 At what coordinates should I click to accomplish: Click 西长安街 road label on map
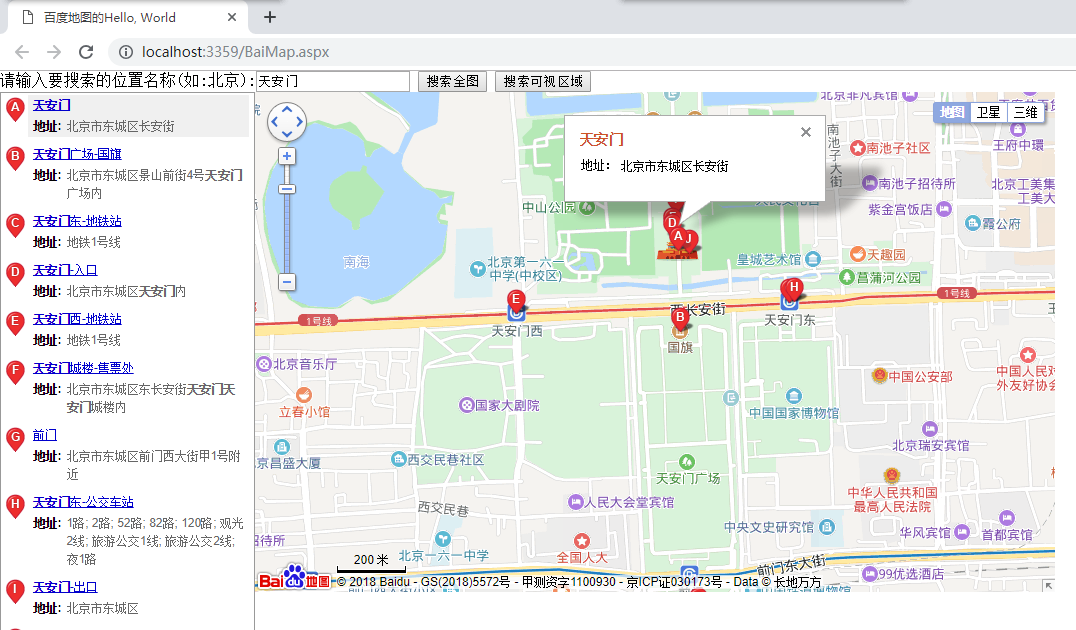[698, 310]
